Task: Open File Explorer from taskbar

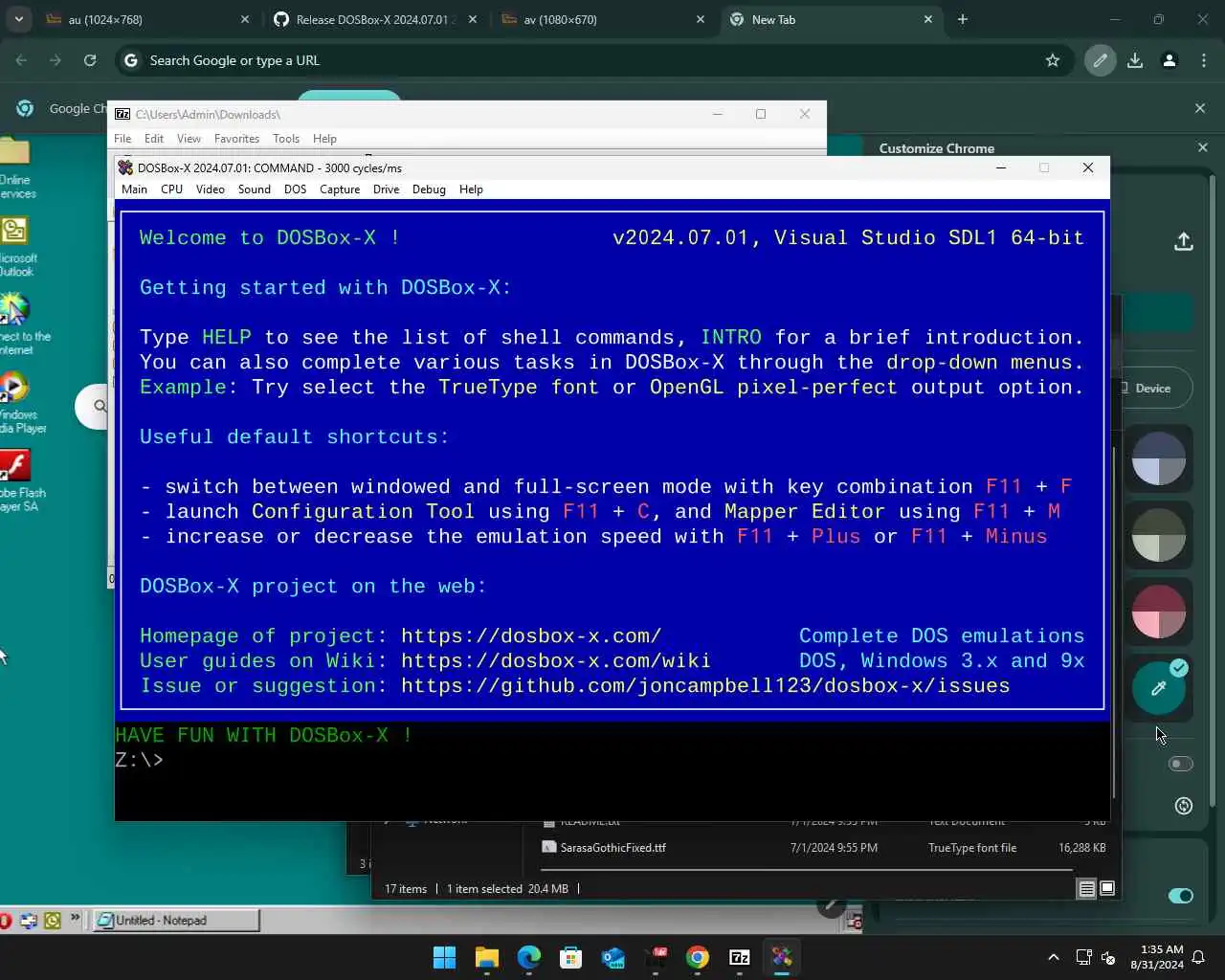Action: [487, 957]
